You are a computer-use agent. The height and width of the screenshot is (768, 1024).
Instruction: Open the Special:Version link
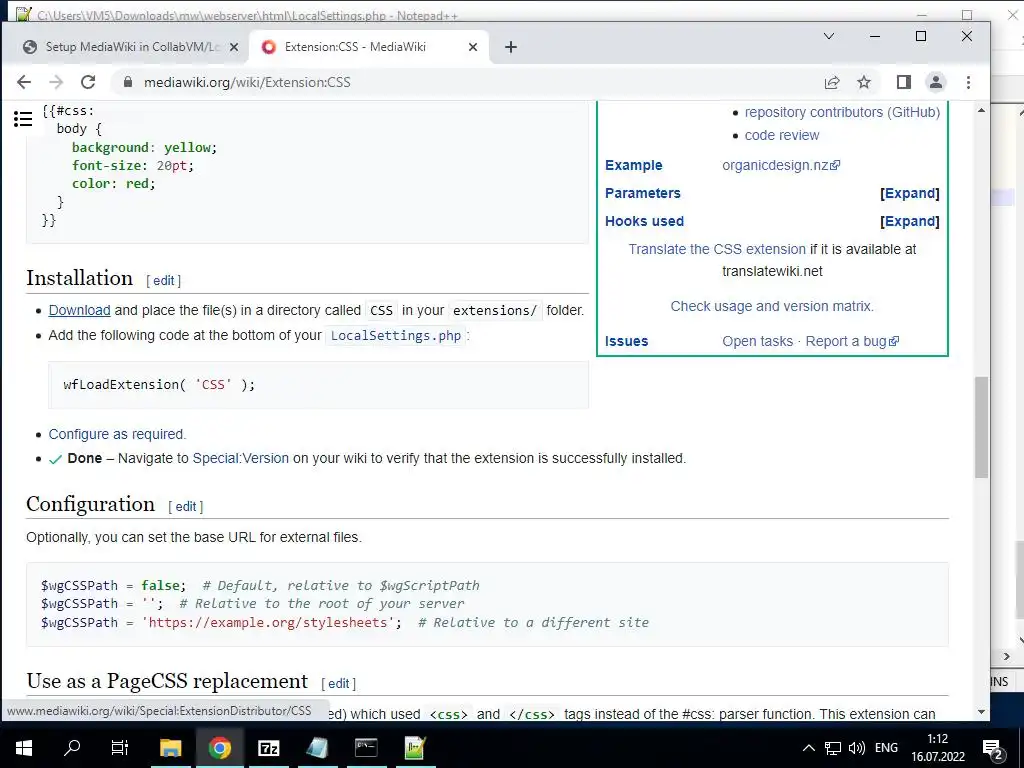[x=240, y=458]
